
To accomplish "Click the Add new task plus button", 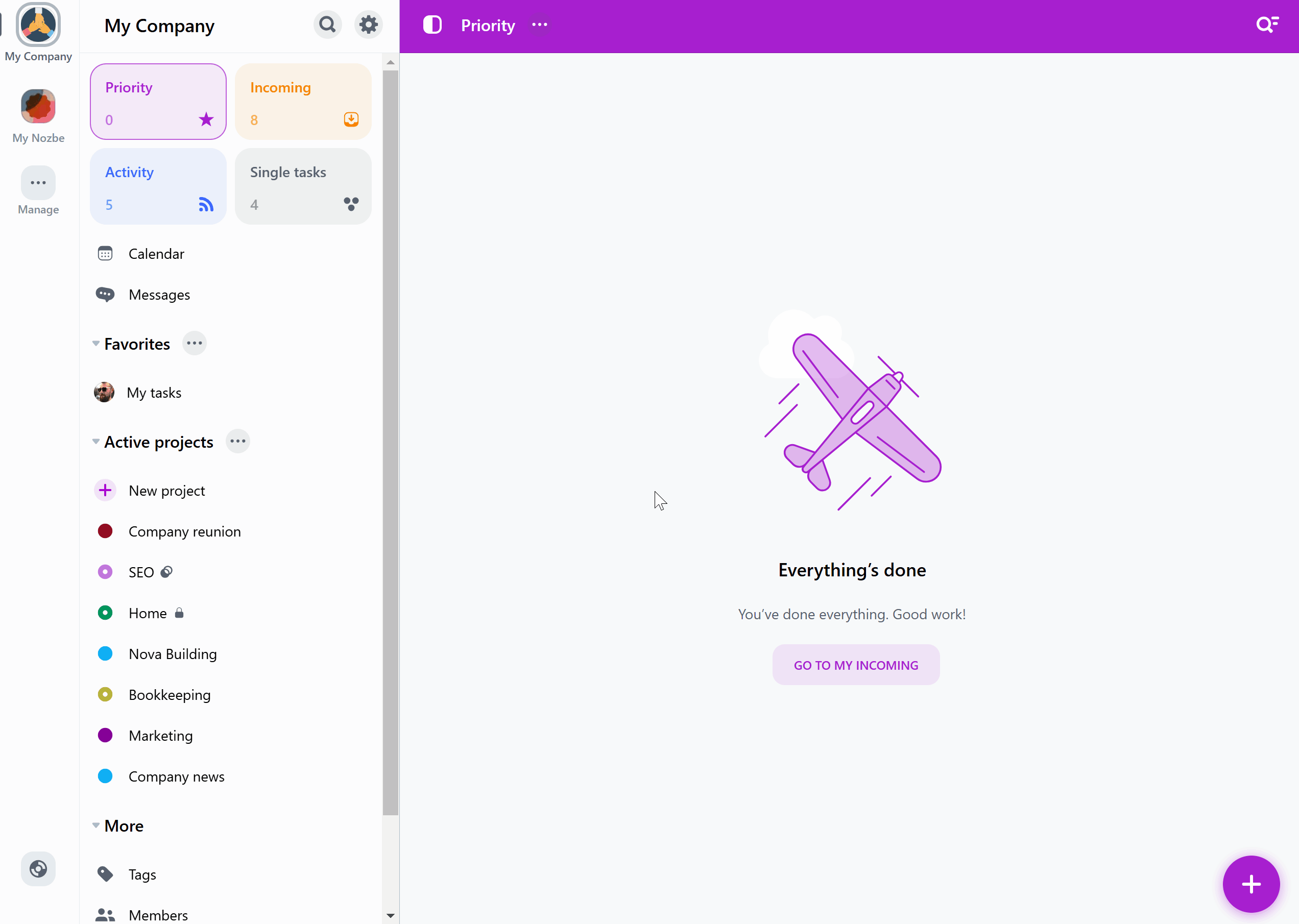I will click(1250, 884).
